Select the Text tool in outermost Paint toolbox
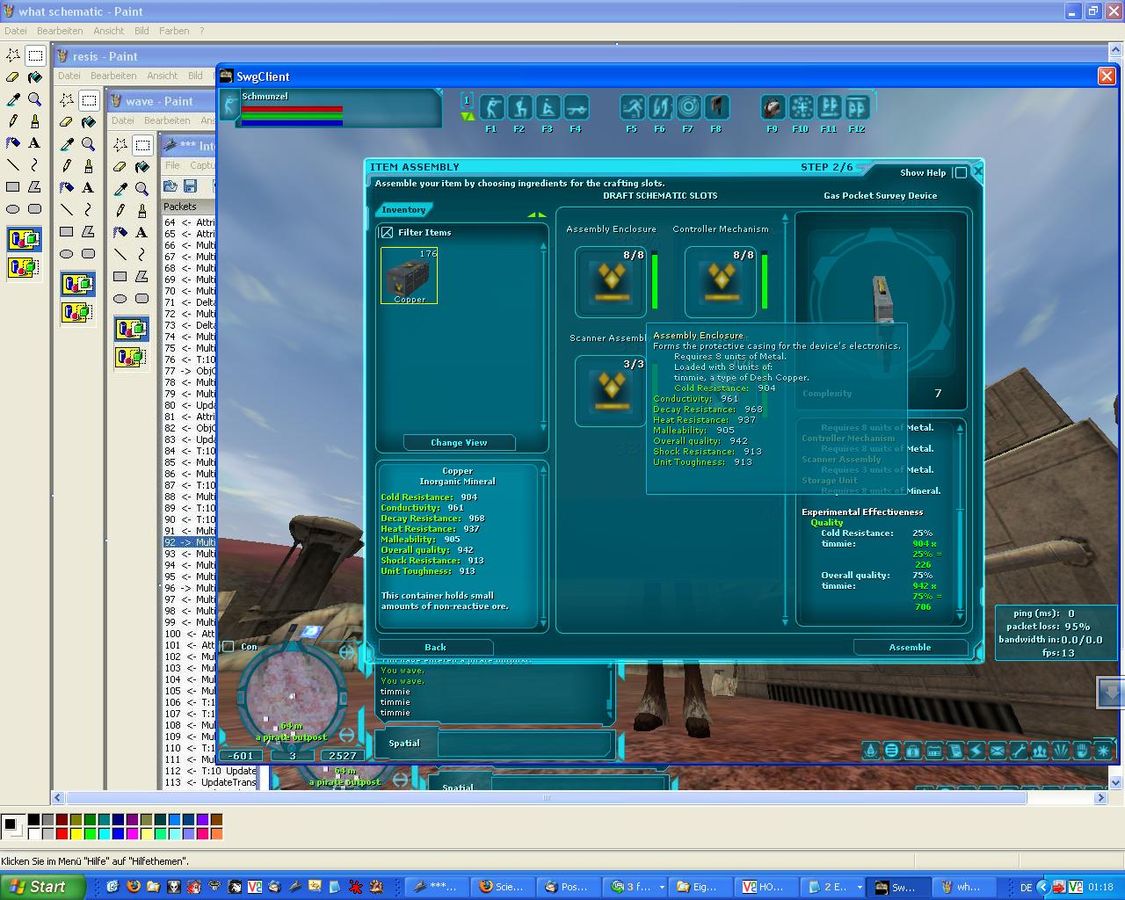 pyautogui.click(x=34, y=143)
